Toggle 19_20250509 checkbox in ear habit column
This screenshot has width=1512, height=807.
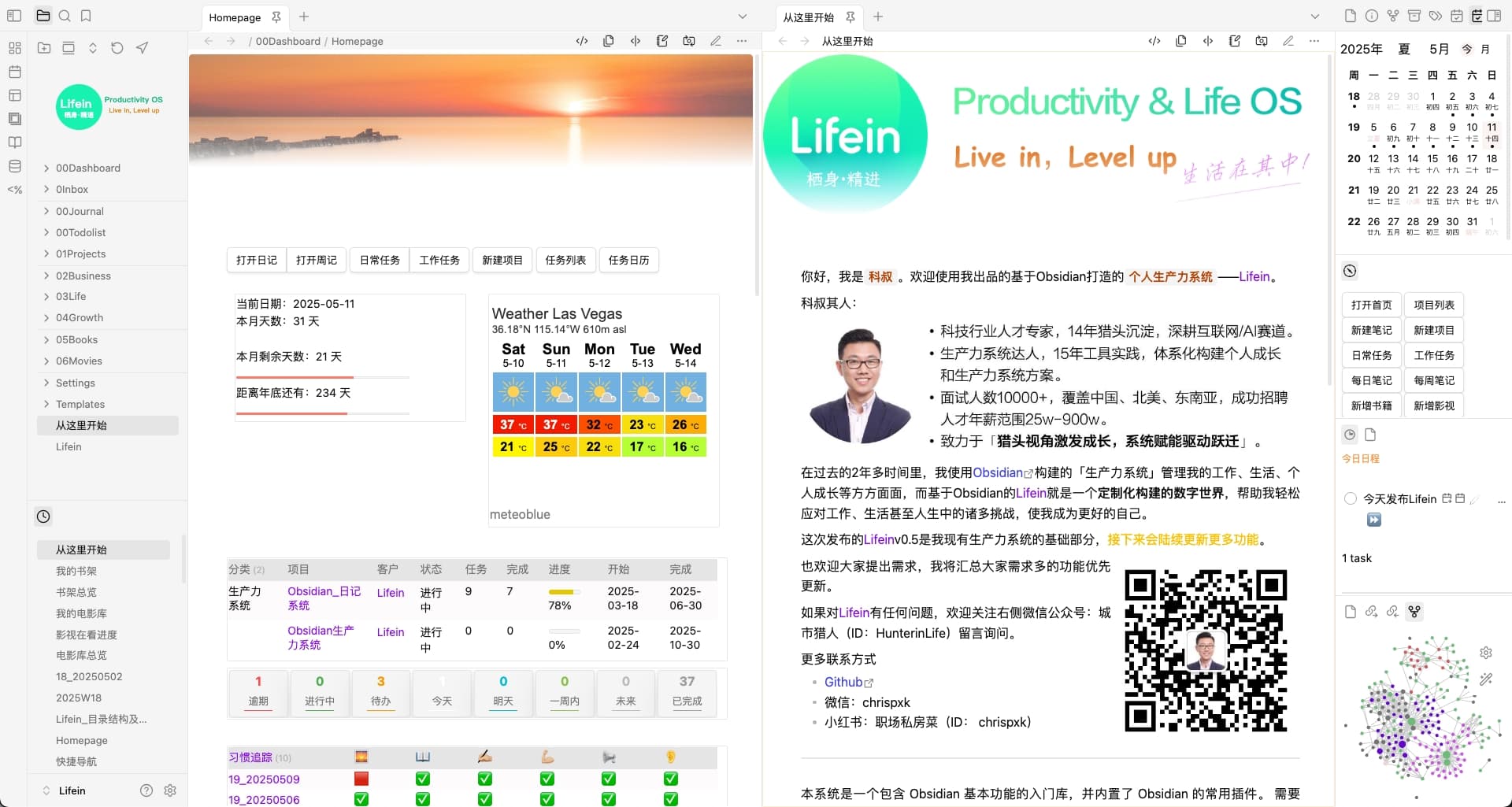pos(671,779)
